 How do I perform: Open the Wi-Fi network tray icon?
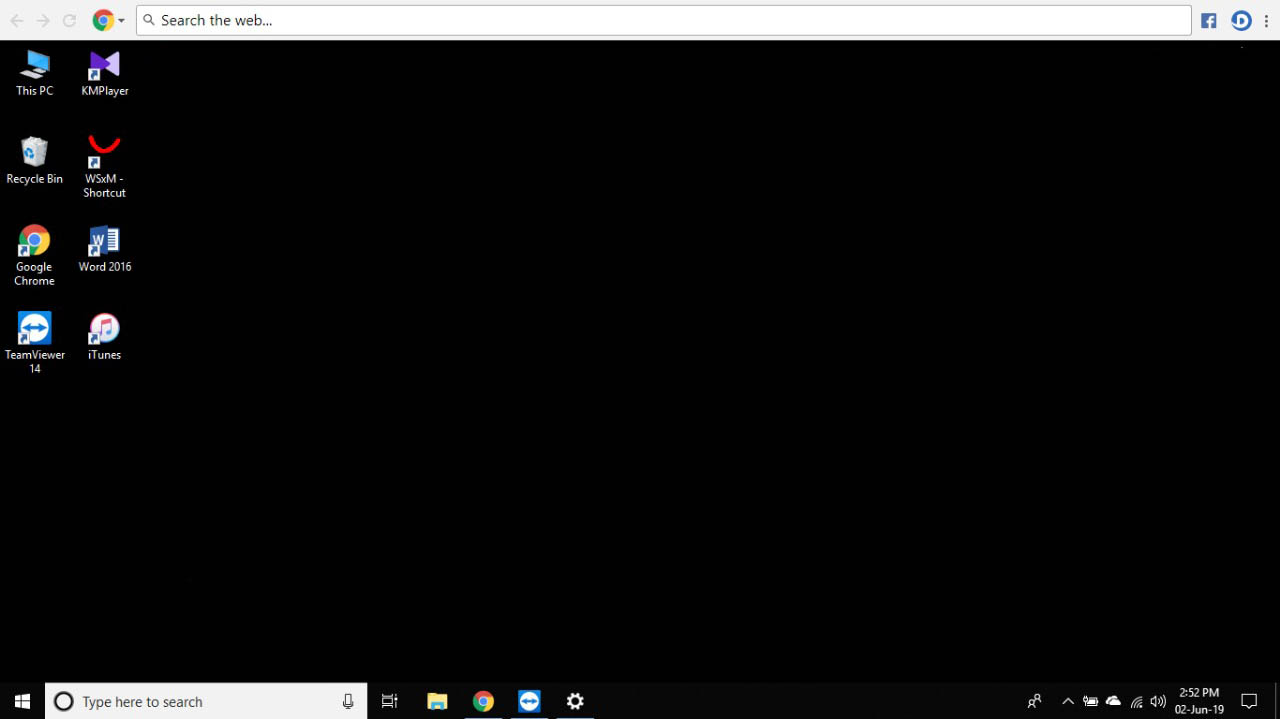point(1136,701)
